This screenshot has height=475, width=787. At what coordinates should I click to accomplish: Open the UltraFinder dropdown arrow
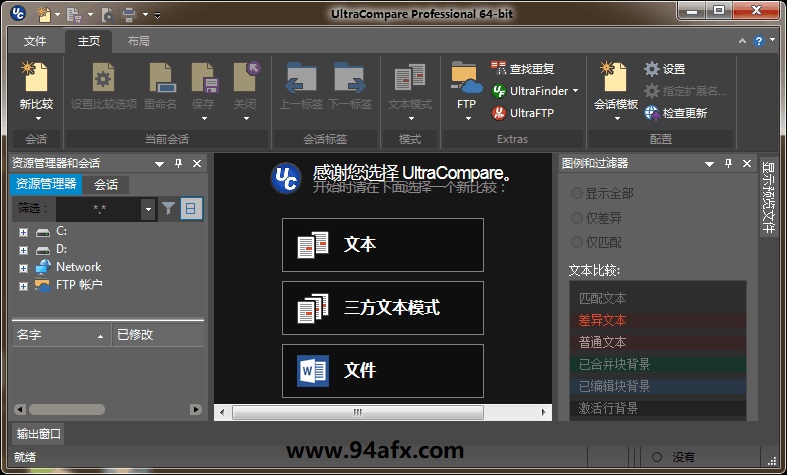(575, 91)
